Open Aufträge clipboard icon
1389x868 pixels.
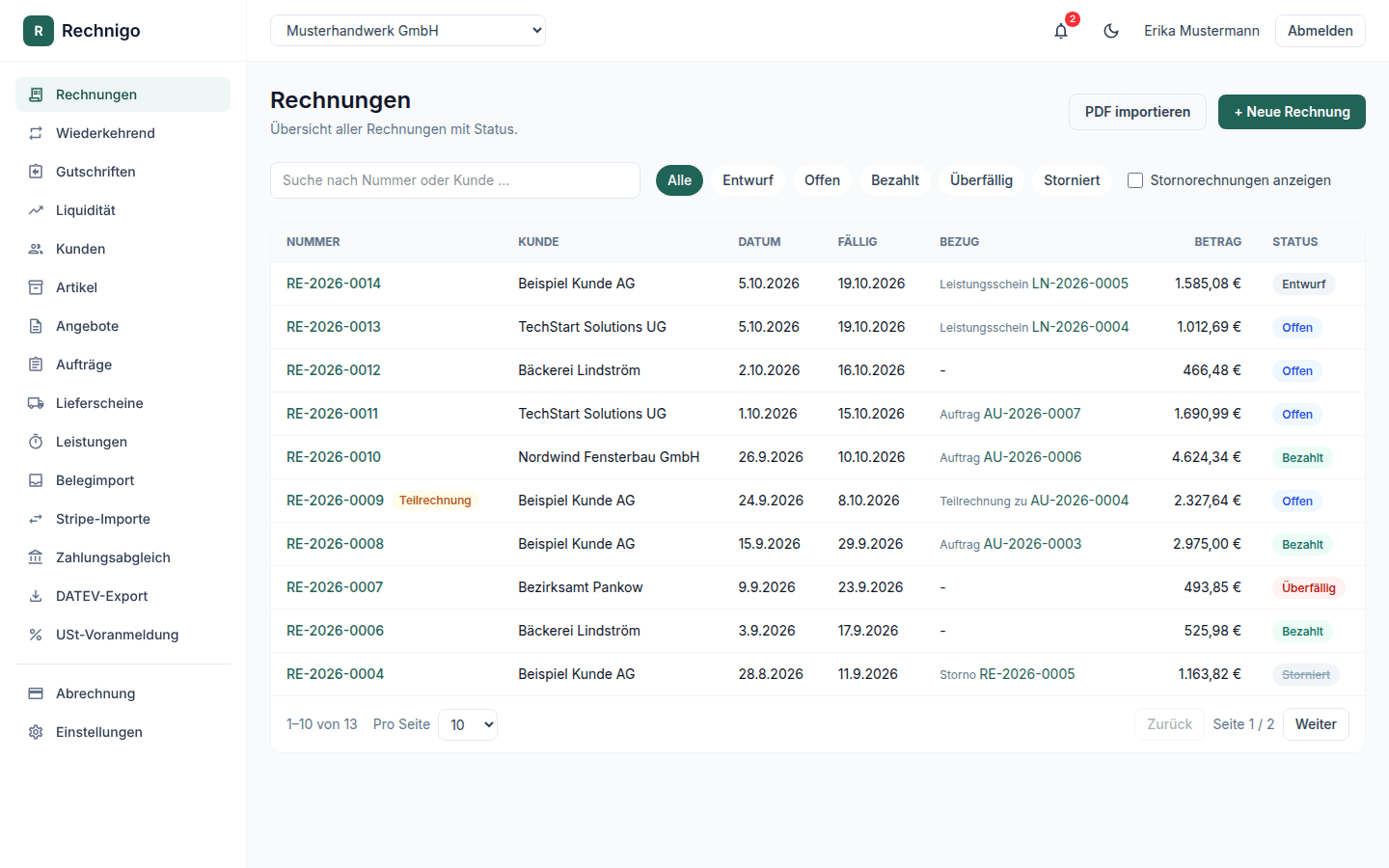(x=36, y=365)
